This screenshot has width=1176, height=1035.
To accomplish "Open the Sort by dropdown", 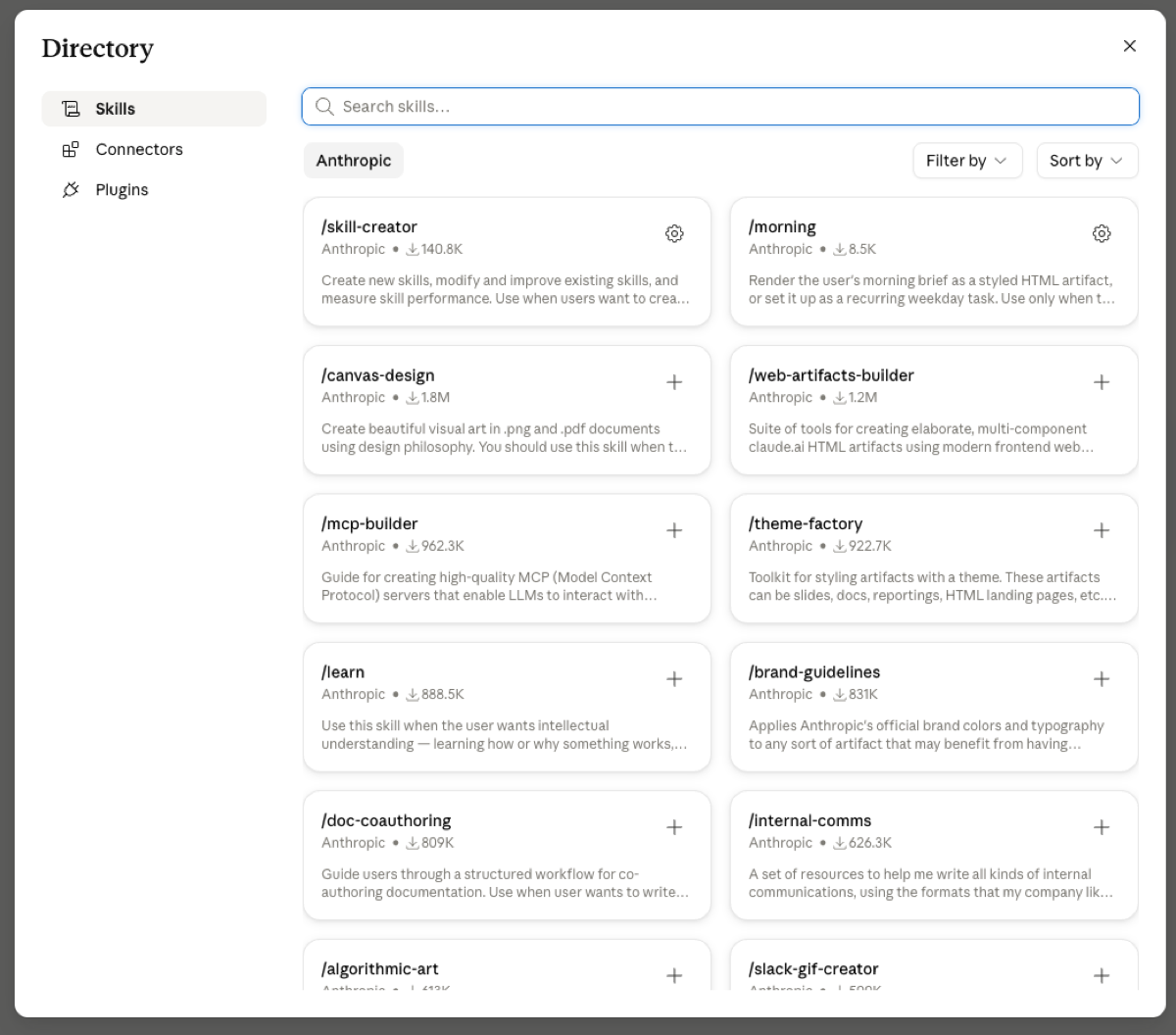I will pyautogui.click(x=1087, y=161).
